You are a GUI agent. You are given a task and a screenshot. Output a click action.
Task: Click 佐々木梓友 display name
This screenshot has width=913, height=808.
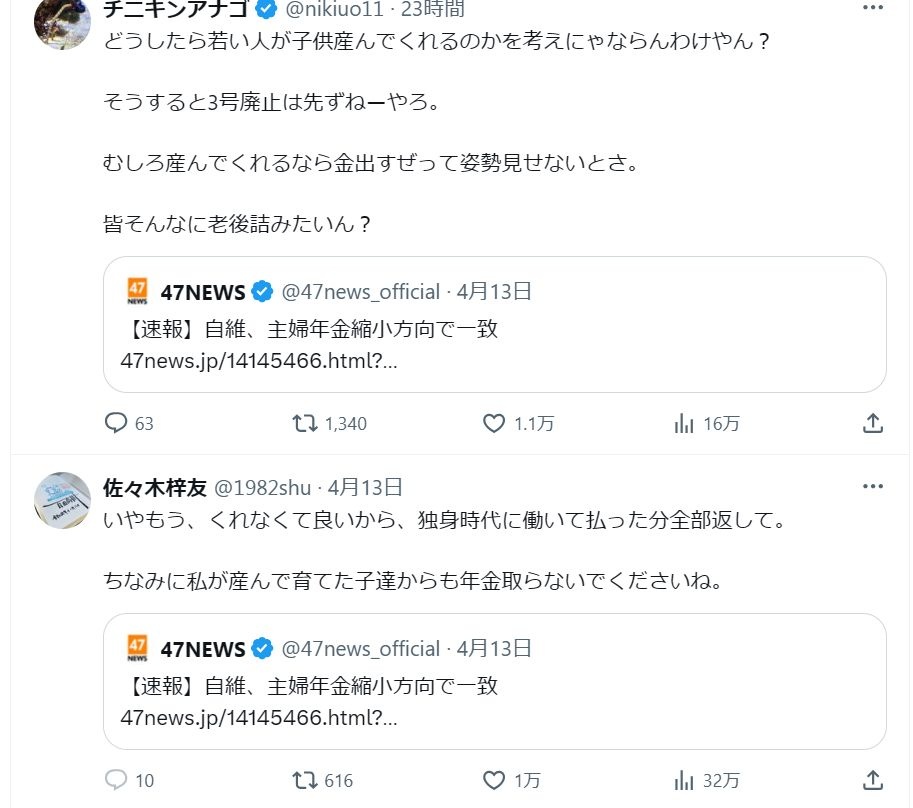[155, 487]
